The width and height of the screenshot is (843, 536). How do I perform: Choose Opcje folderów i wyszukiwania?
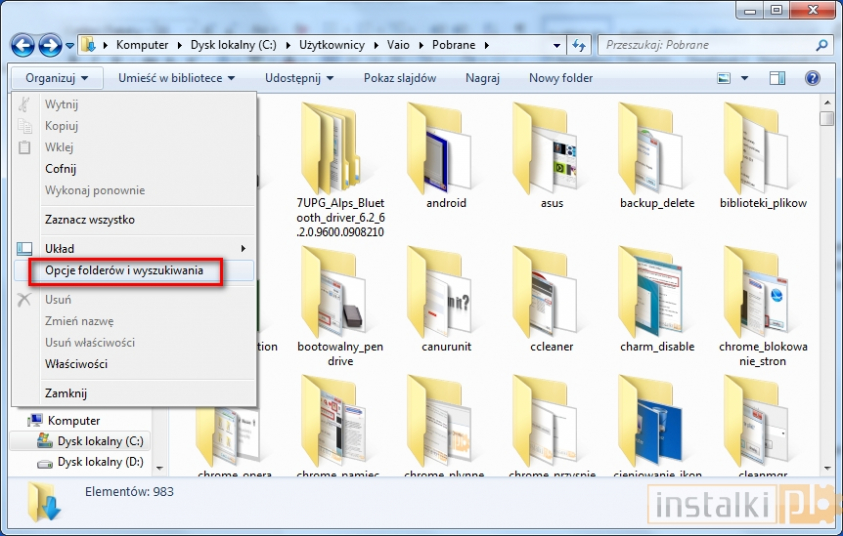pyautogui.click(x=124, y=270)
